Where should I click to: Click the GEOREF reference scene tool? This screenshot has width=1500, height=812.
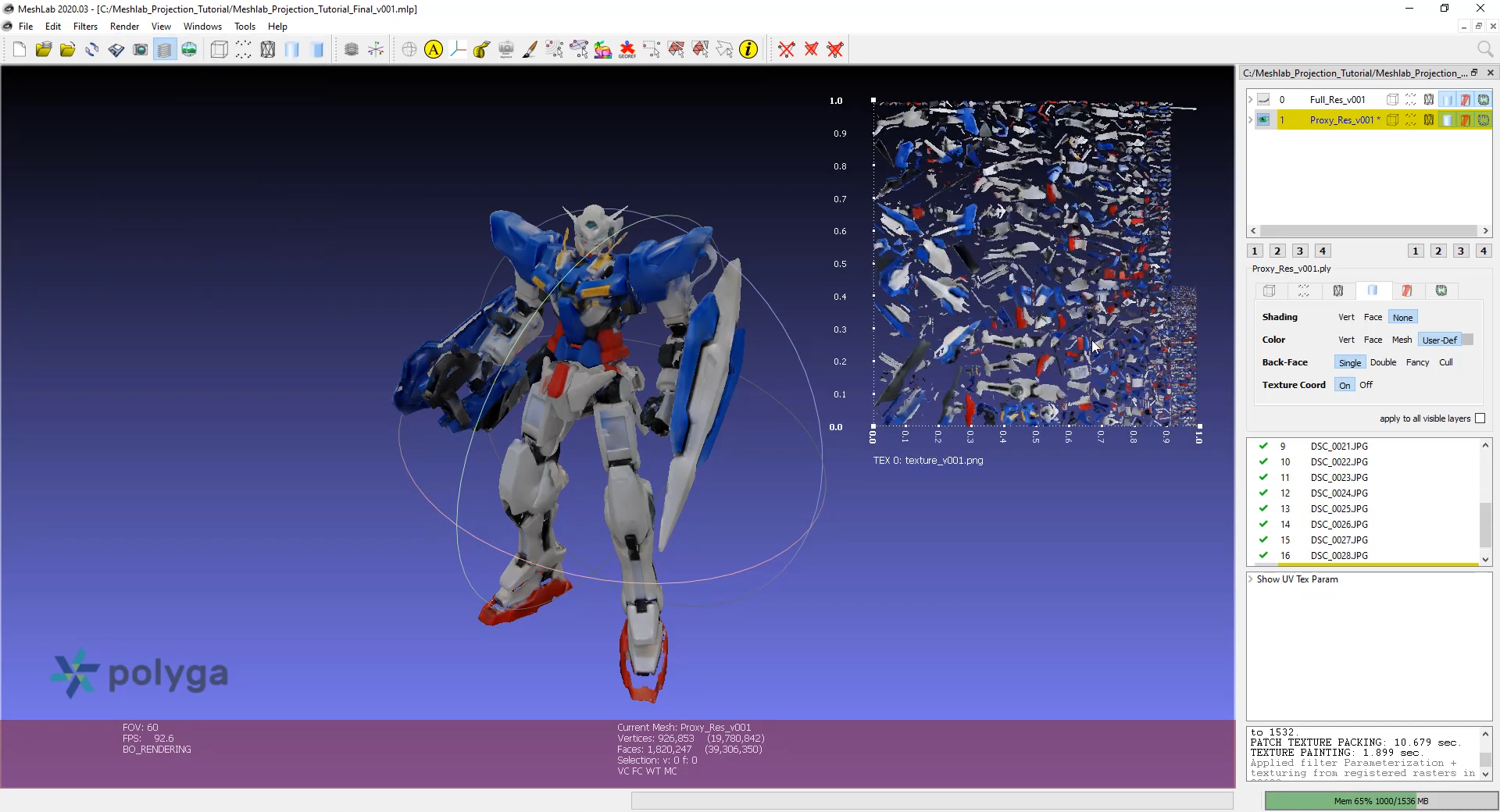coord(627,50)
